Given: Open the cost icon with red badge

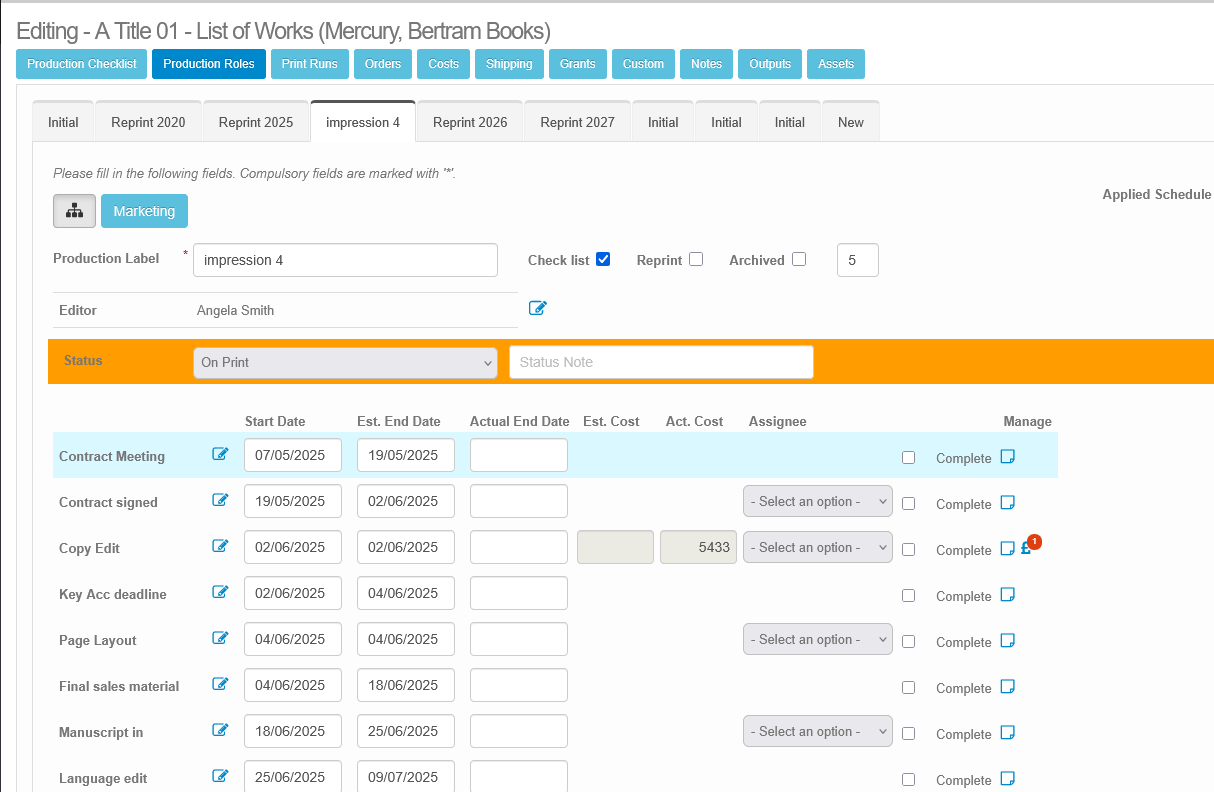Looking at the screenshot, I should pyautogui.click(x=1026, y=548).
